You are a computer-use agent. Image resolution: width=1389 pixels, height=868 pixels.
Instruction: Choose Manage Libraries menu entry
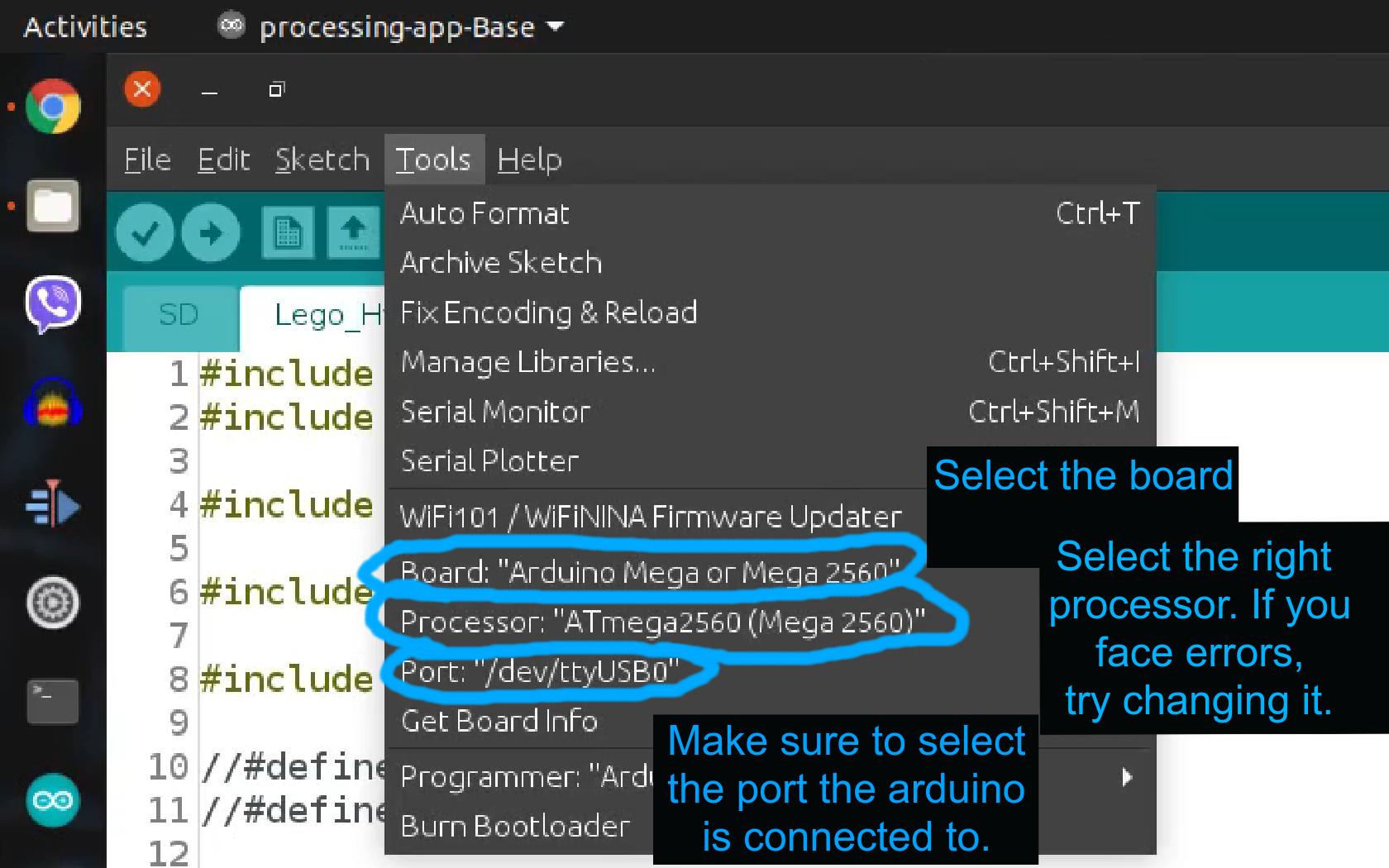pos(527,362)
